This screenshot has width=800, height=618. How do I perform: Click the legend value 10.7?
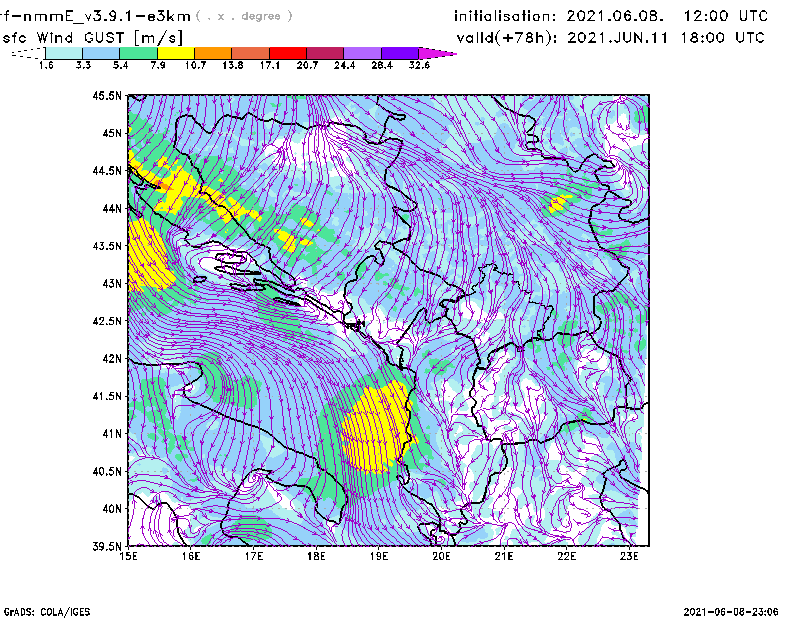(x=195, y=65)
